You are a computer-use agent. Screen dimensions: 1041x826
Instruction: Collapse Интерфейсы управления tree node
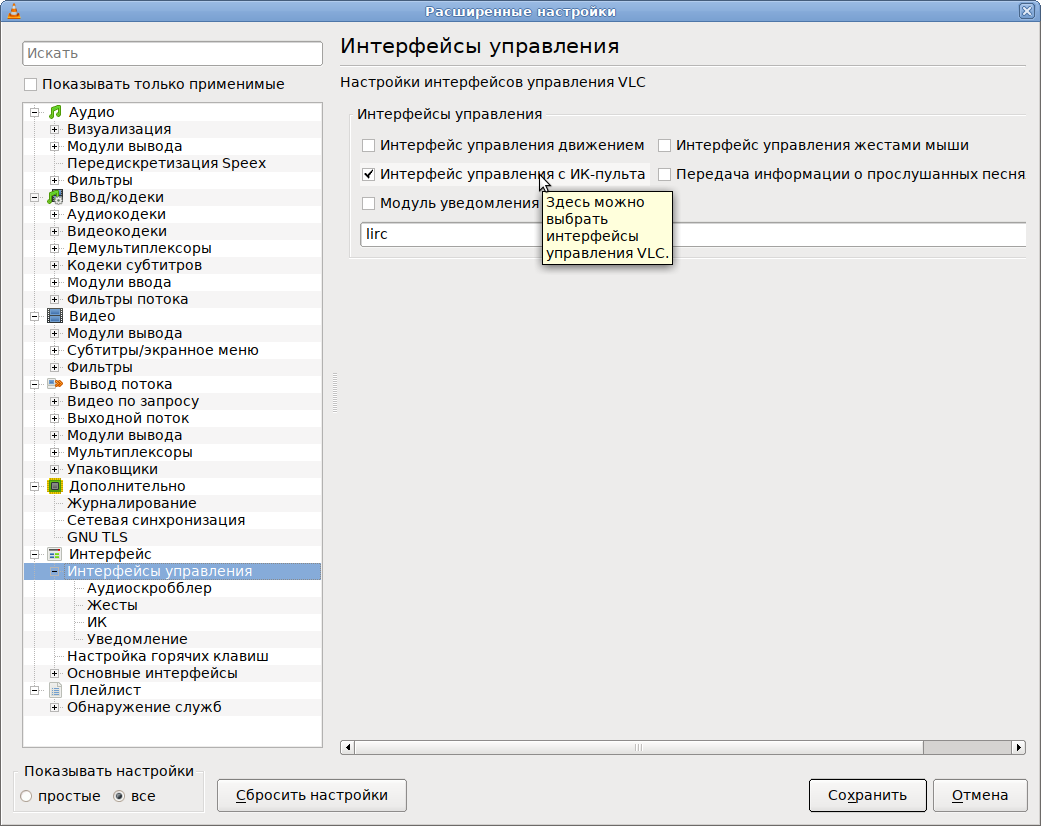tap(54, 571)
